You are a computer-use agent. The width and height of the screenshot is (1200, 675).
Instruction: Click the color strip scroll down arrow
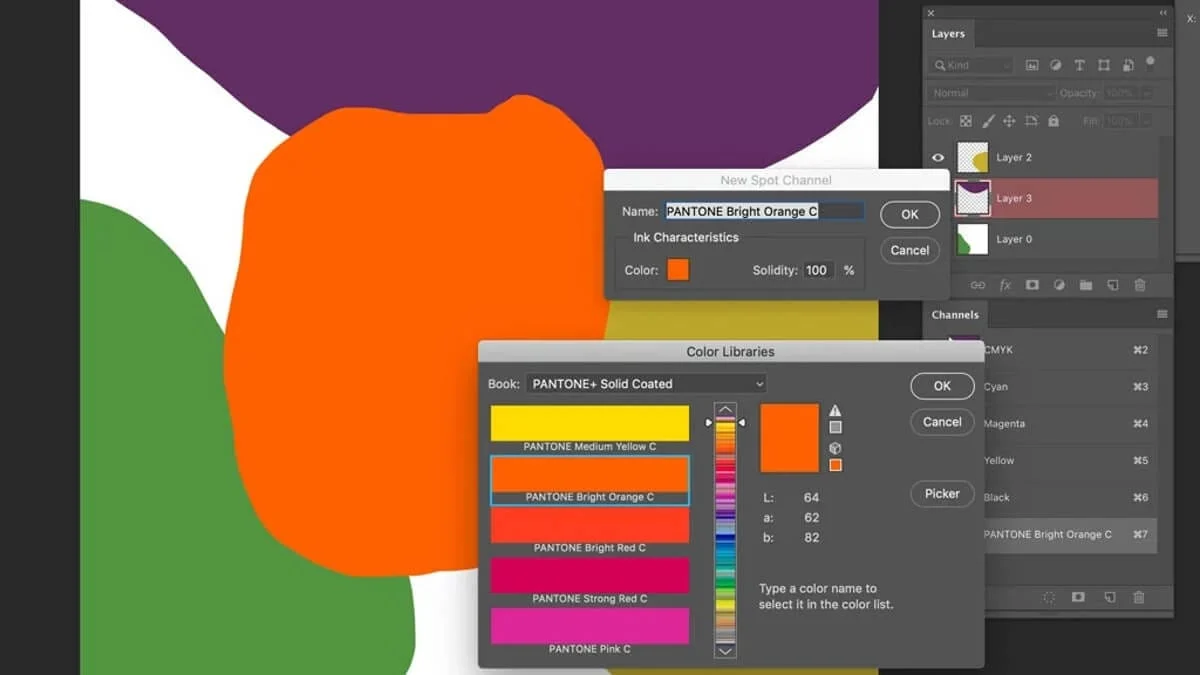pos(726,650)
